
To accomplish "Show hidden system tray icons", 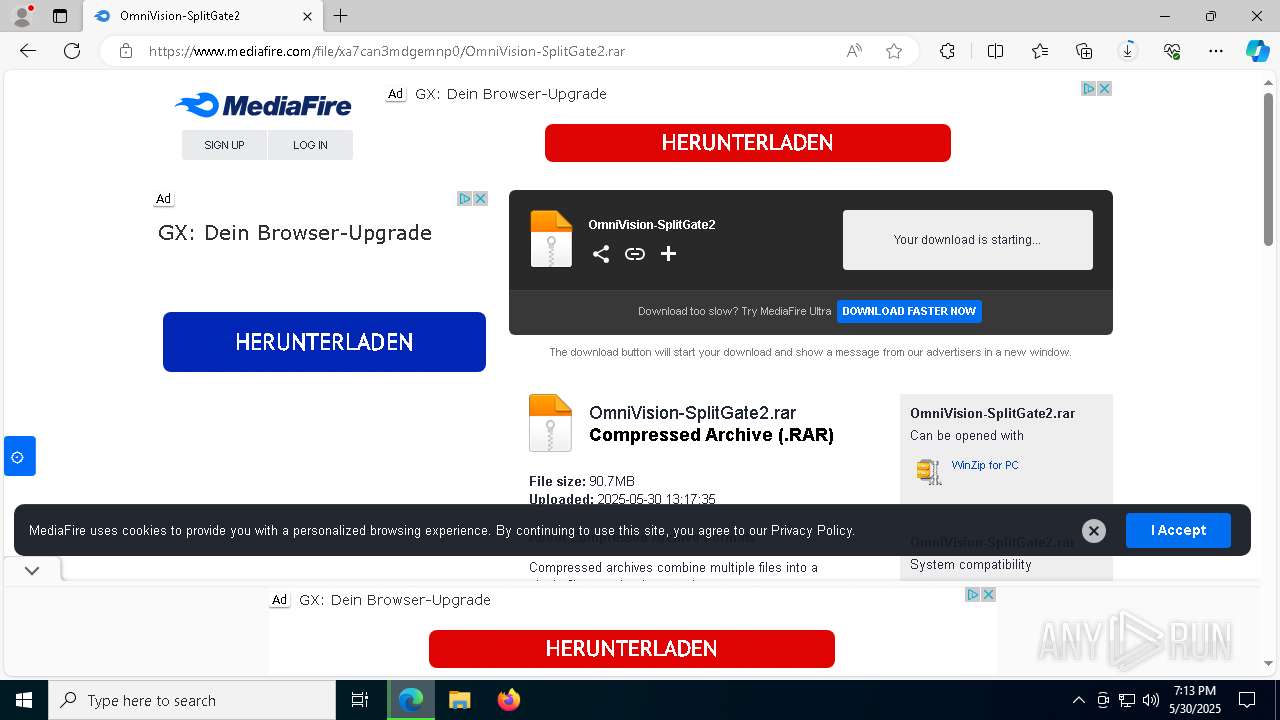I will [1078, 700].
